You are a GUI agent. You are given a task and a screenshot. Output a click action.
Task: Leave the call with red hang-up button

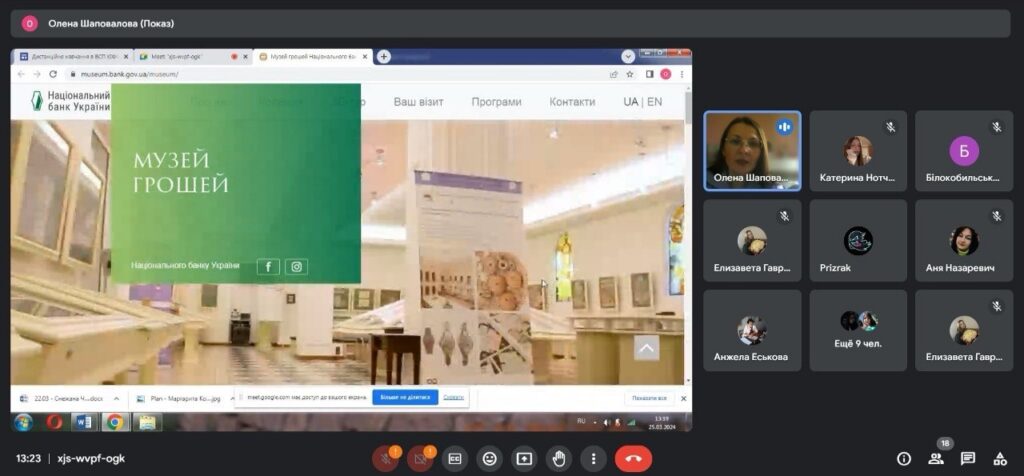[x=633, y=458]
